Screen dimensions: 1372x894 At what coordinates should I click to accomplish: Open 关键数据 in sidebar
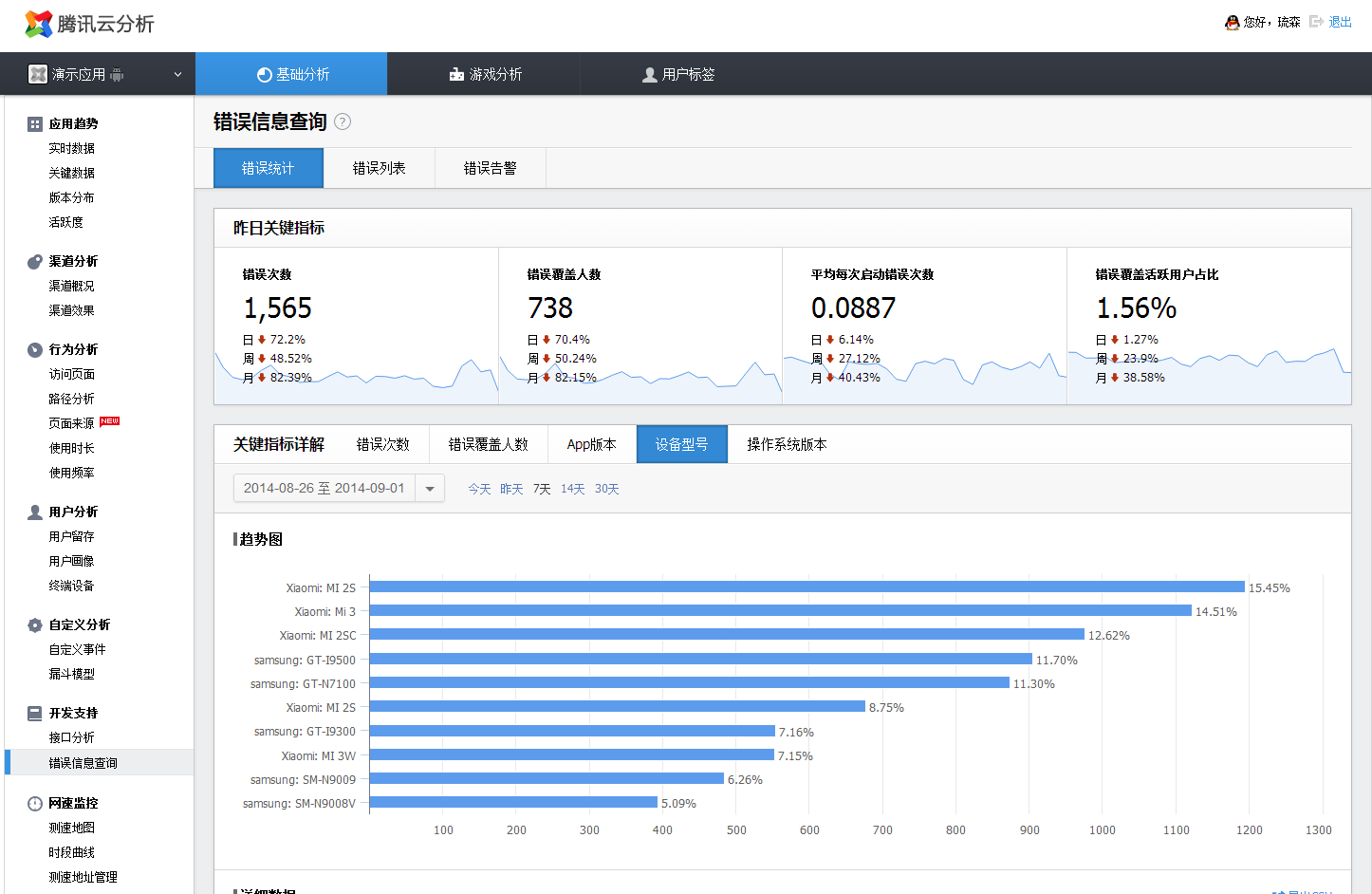72,174
